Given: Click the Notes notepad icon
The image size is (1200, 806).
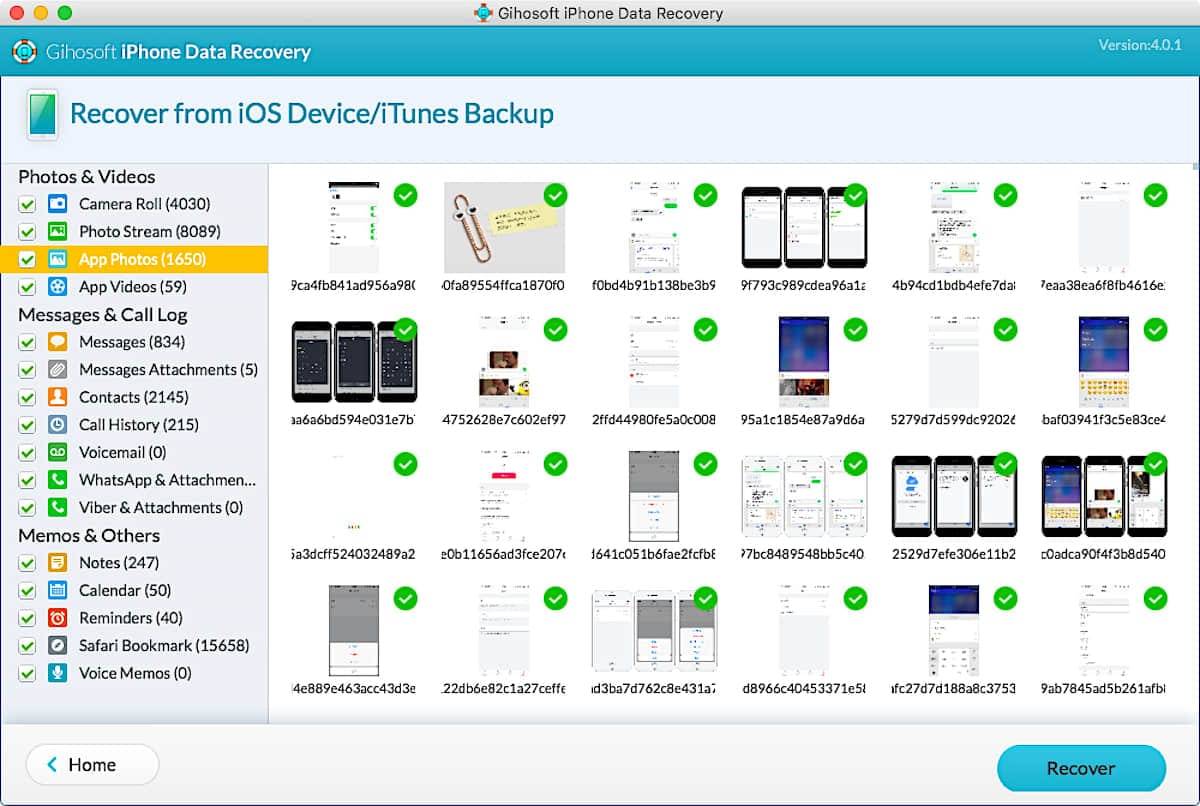Looking at the screenshot, I should click(57, 563).
